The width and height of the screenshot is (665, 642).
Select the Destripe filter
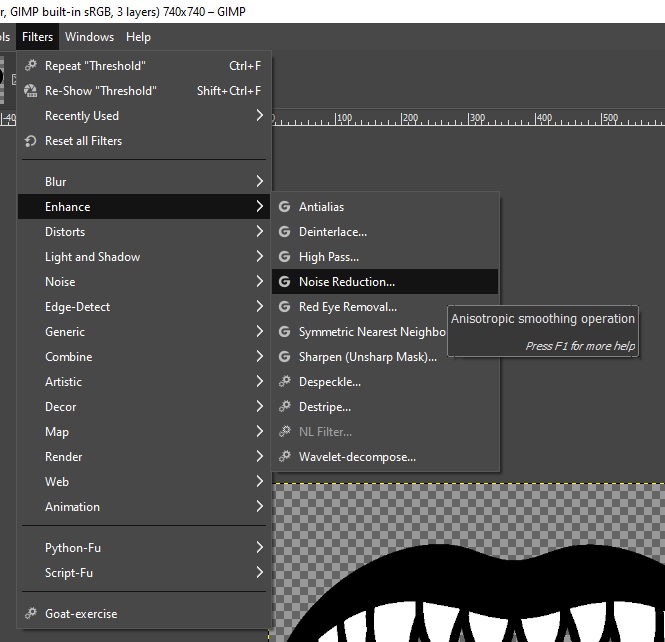pos(385,407)
